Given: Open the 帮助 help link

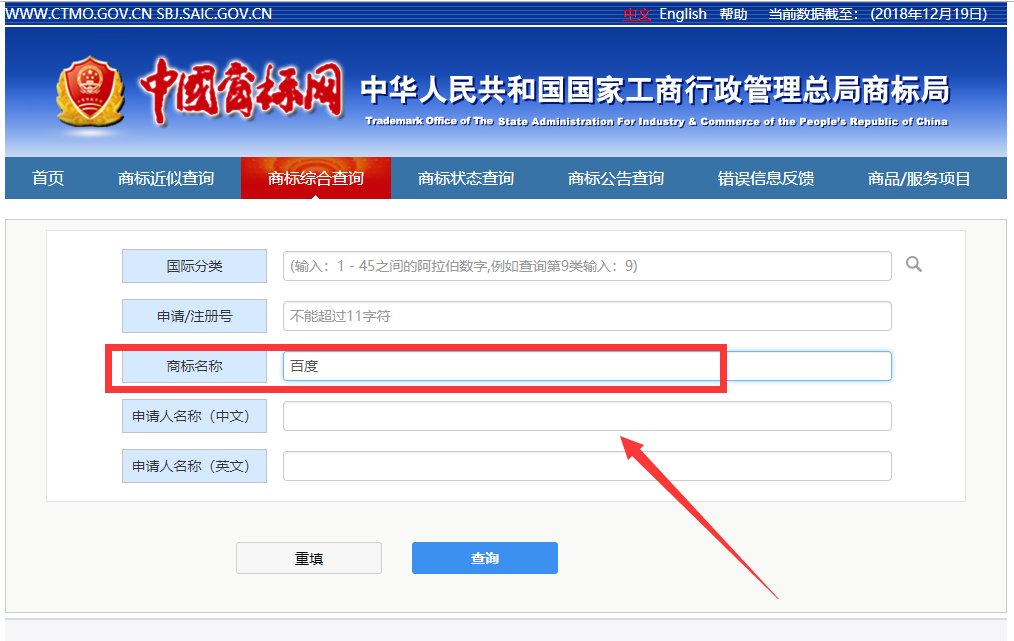Looking at the screenshot, I should point(733,14).
